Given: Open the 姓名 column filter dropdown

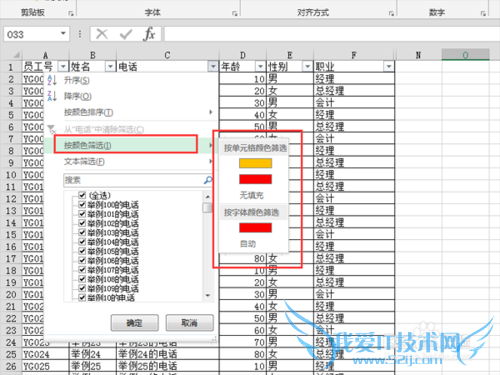Looking at the screenshot, I should click(x=110, y=67).
